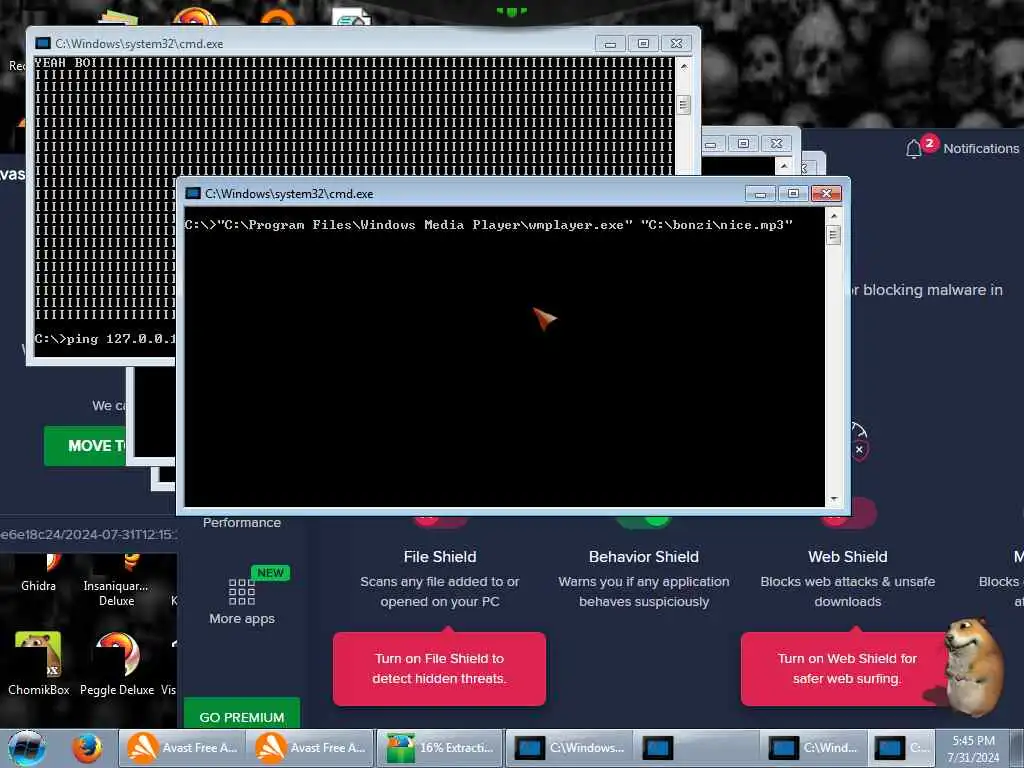Click the Behavior Shield heading
Screen dimensions: 1024x768
point(644,556)
